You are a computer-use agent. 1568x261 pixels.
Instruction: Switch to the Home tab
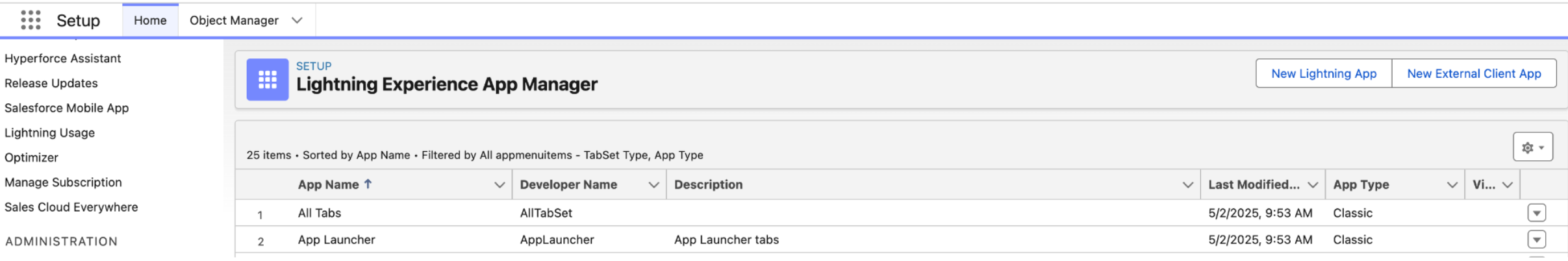point(150,20)
